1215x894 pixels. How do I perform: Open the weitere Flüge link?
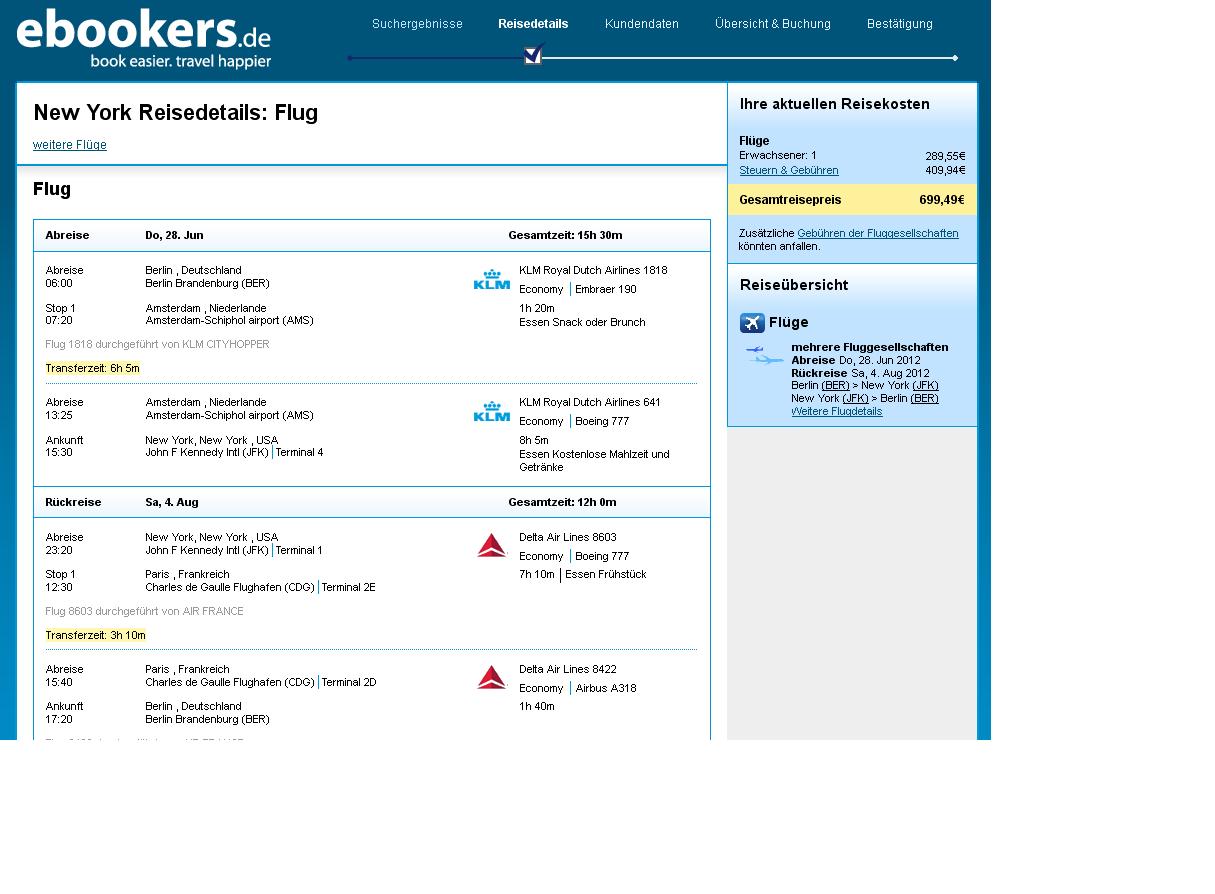click(x=70, y=145)
